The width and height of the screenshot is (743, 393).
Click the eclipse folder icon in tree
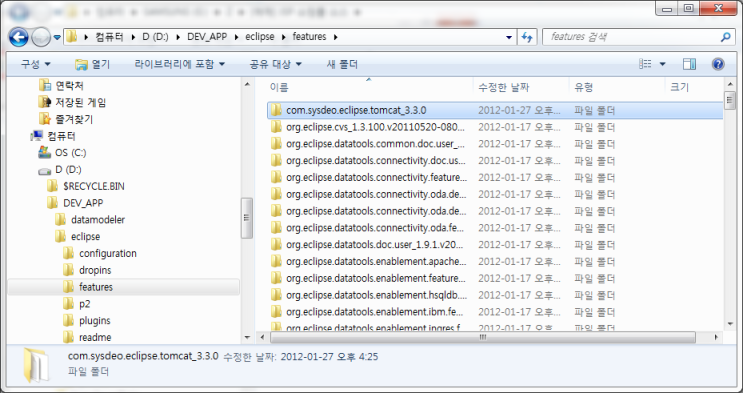60,237
